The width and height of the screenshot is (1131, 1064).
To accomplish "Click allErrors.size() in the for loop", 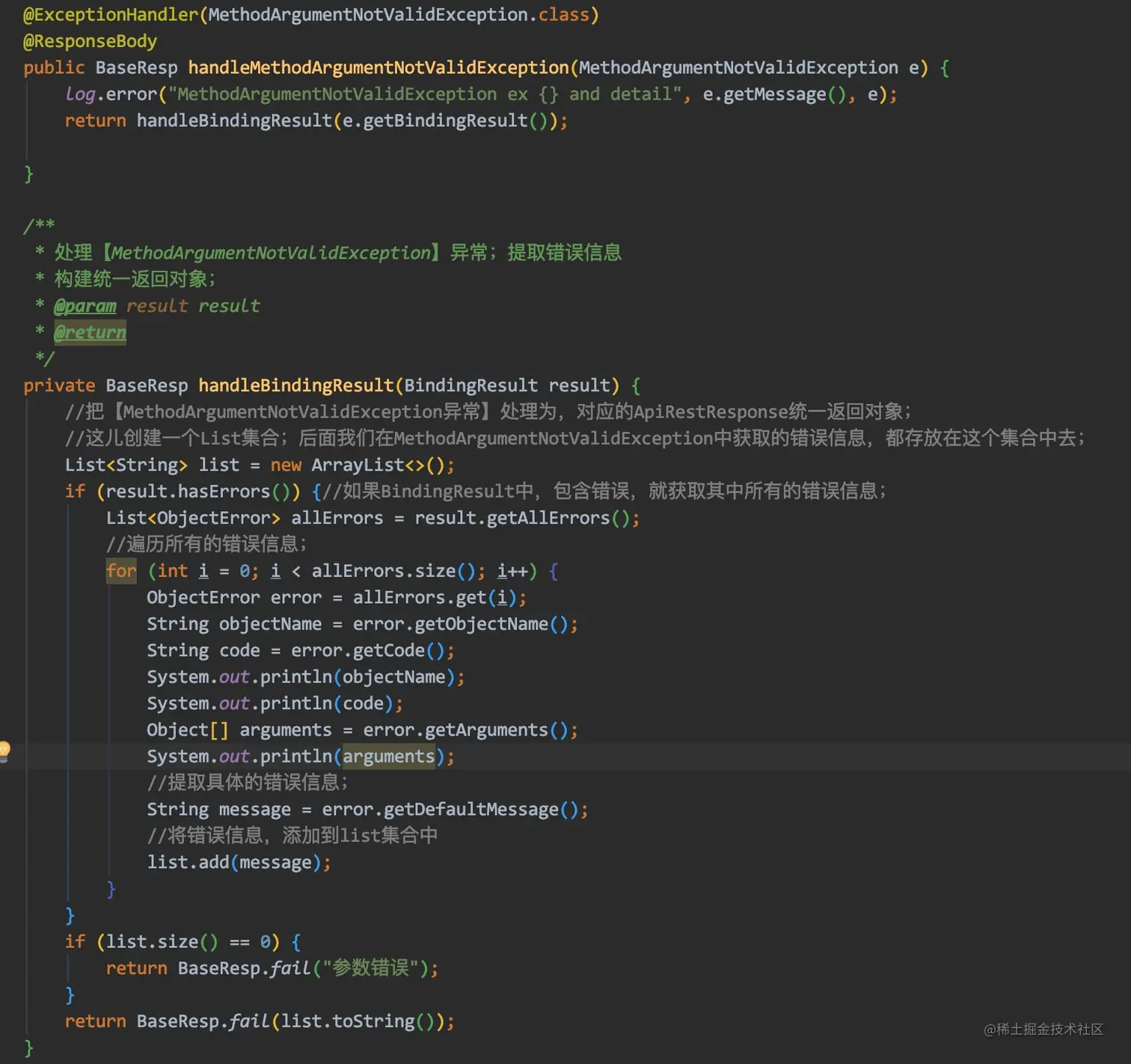I will click(x=393, y=571).
